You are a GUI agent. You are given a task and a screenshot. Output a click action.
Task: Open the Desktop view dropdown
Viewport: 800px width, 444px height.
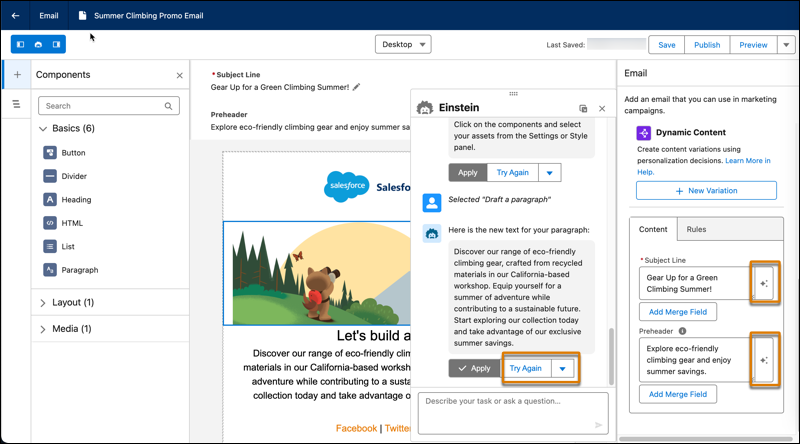(x=403, y=44)
